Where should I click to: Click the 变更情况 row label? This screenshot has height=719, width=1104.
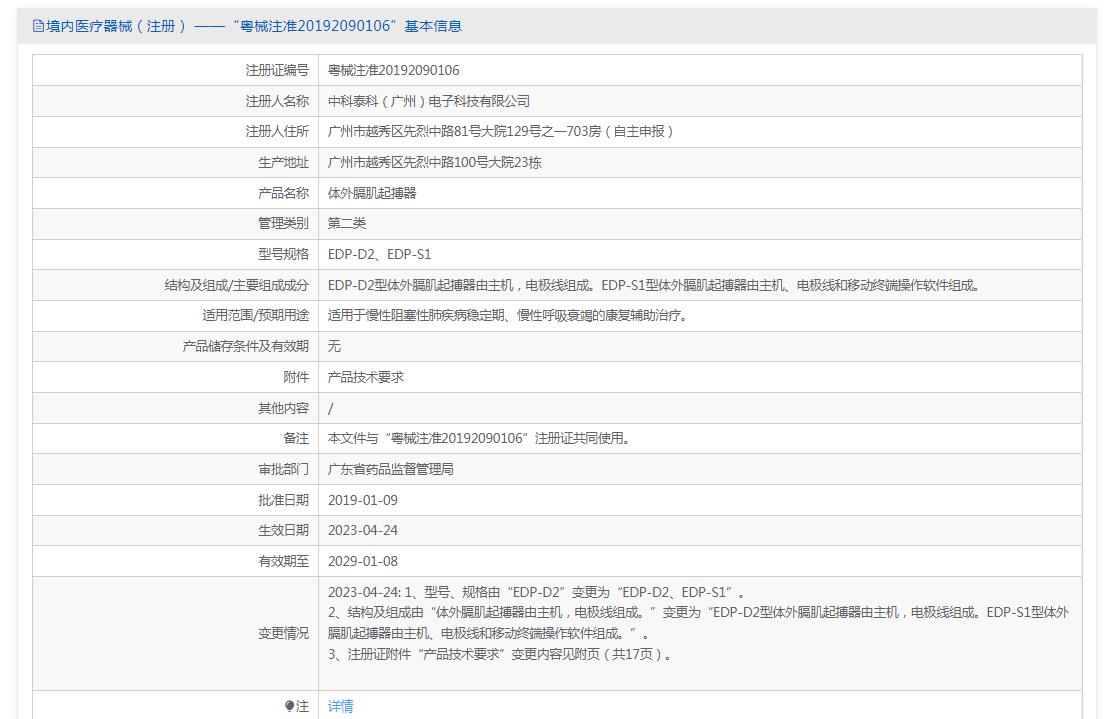(283, 633)
